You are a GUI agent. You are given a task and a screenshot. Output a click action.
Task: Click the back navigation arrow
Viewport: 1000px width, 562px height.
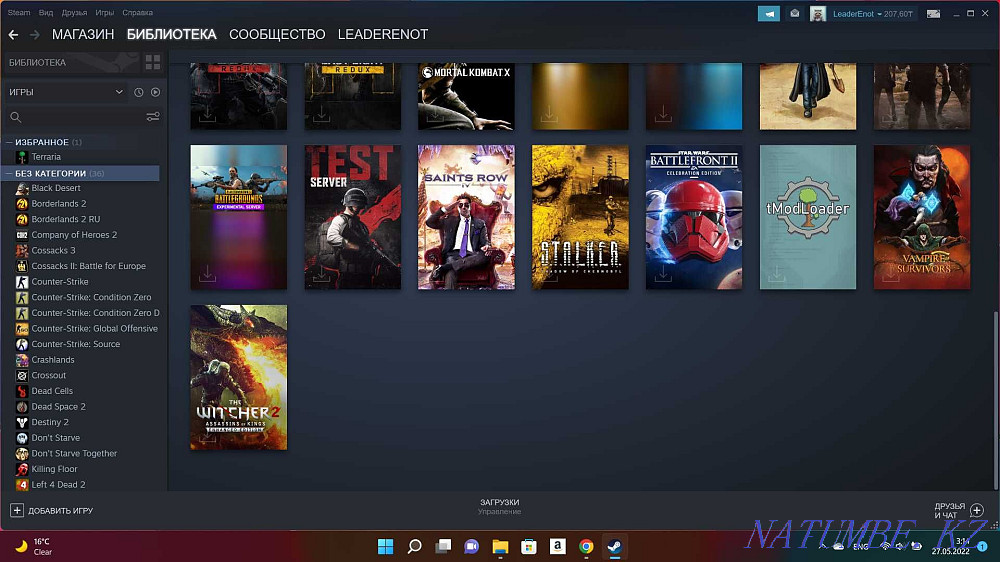pos(13,35)
